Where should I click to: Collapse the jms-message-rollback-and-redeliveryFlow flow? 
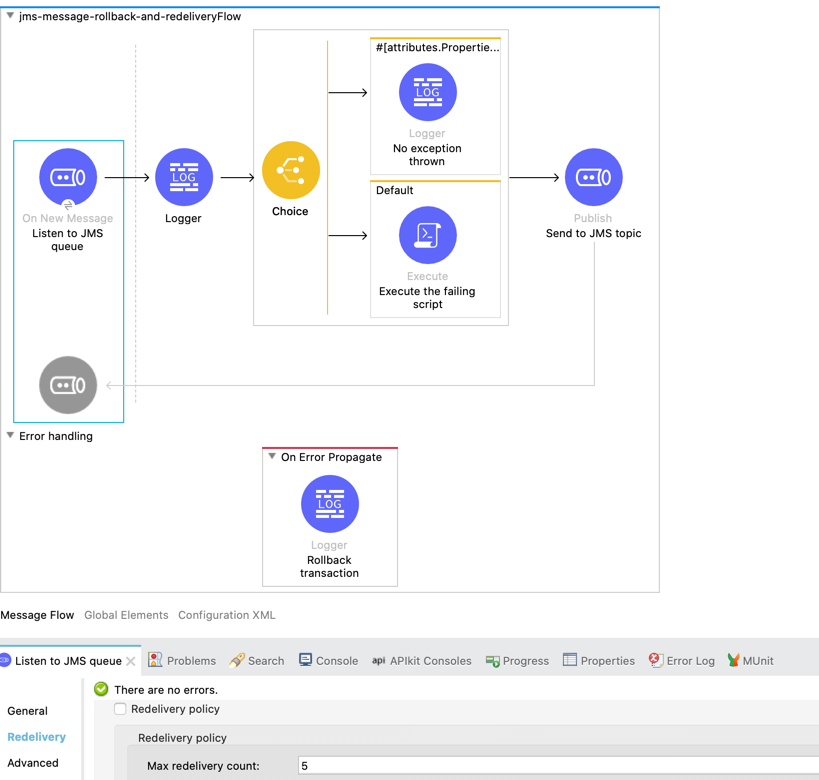(x=12, y=16)
